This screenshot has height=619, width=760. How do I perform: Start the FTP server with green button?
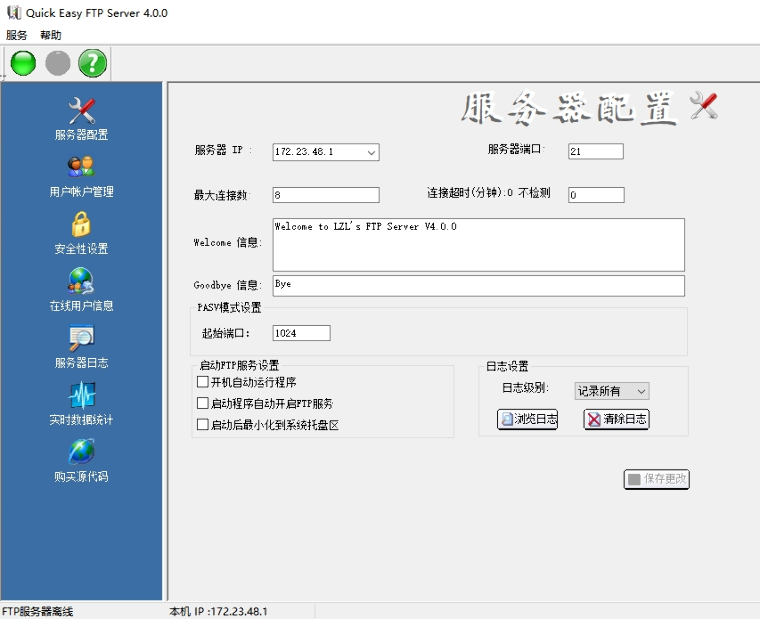click(23, 63)
